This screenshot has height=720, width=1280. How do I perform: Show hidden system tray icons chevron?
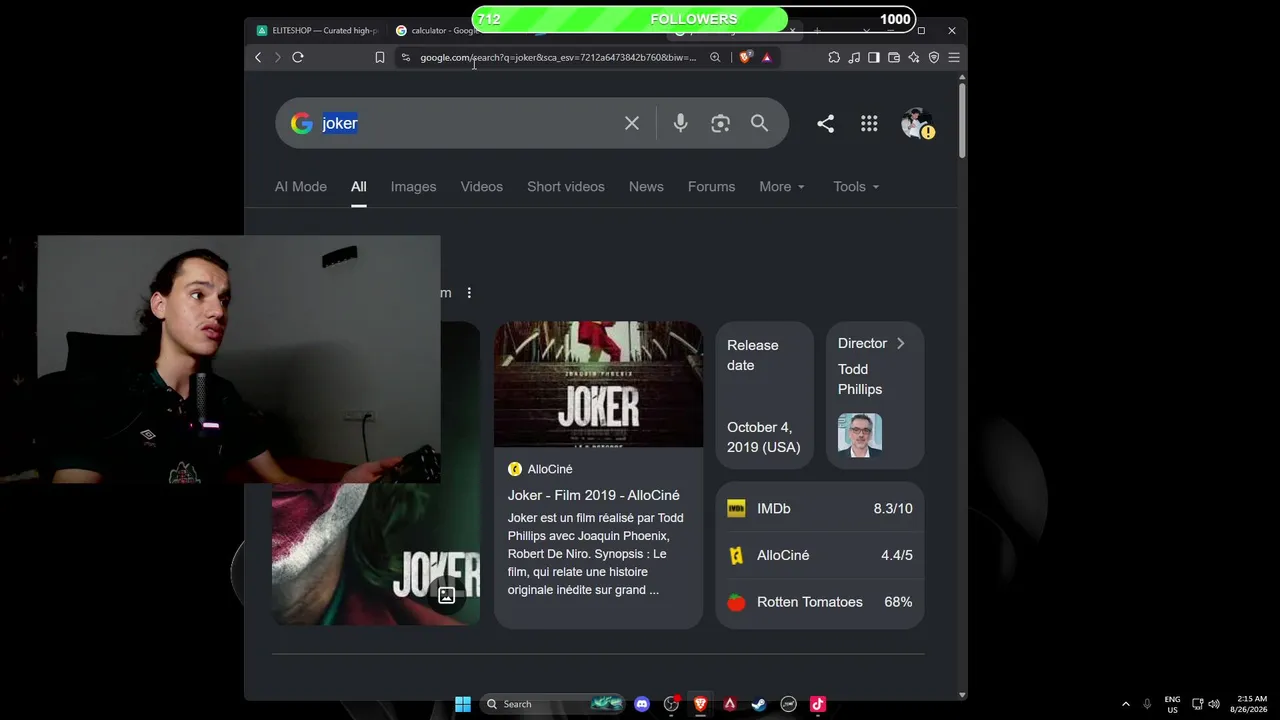[1125, 704]
